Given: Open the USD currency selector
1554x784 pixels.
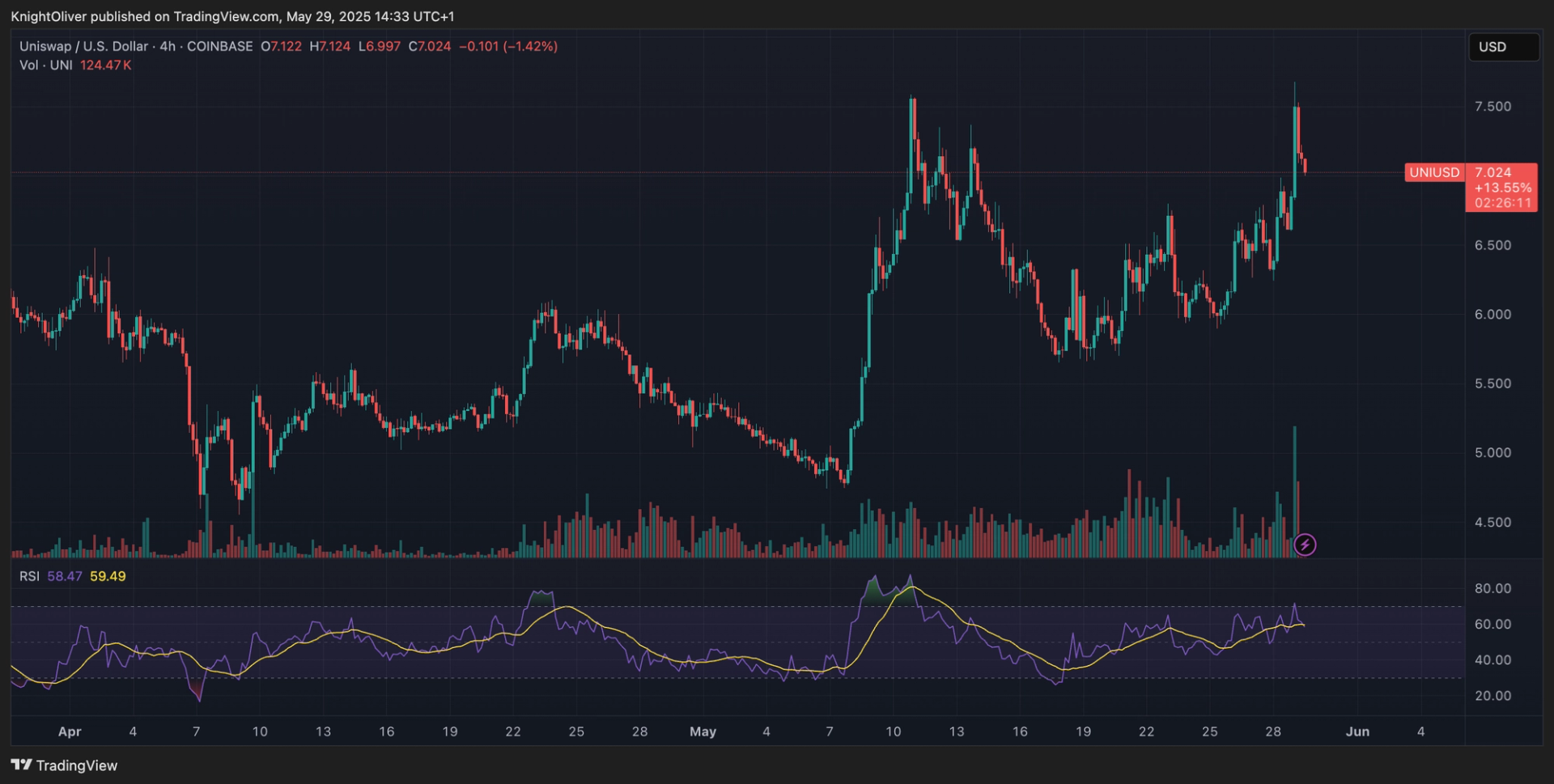Looking at the screenshot, I should (1502, 46).
